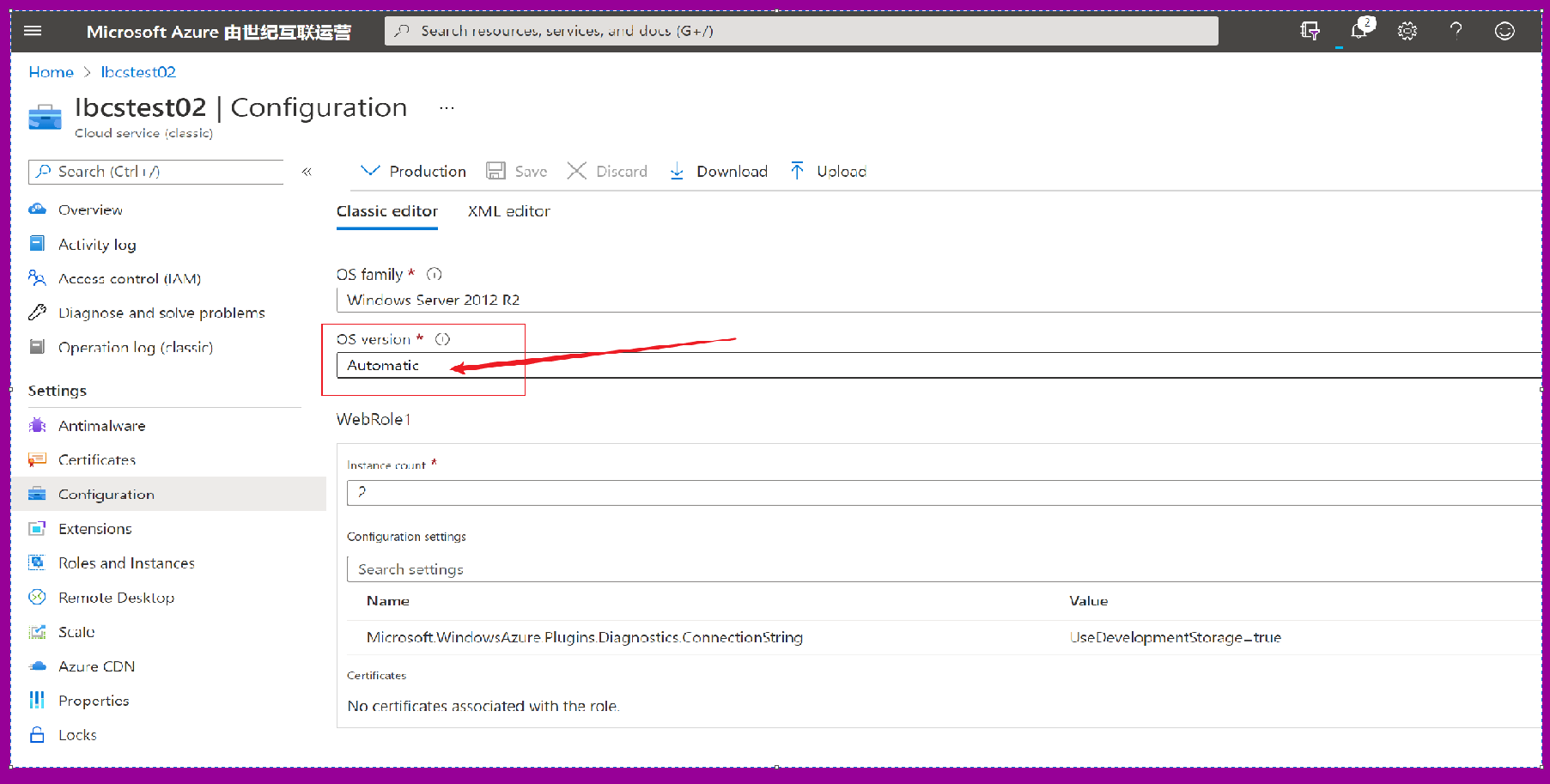Open the notifications bell icon
1550x784 pixels.
1359,31
